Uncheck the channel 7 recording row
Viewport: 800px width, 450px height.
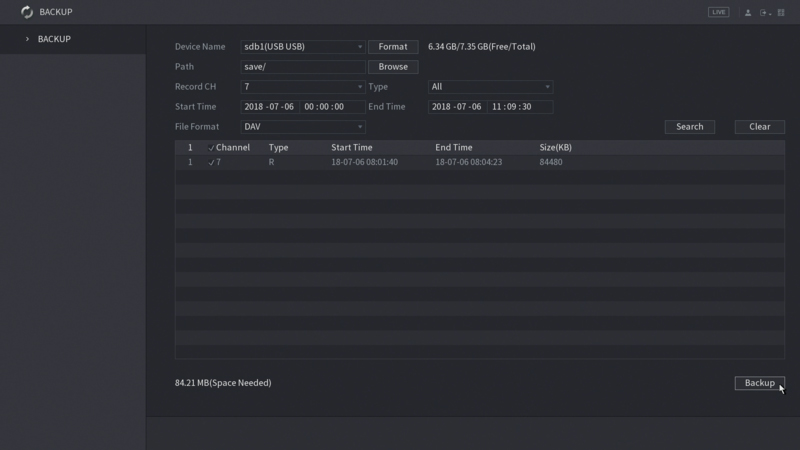[x=212, y=162]
